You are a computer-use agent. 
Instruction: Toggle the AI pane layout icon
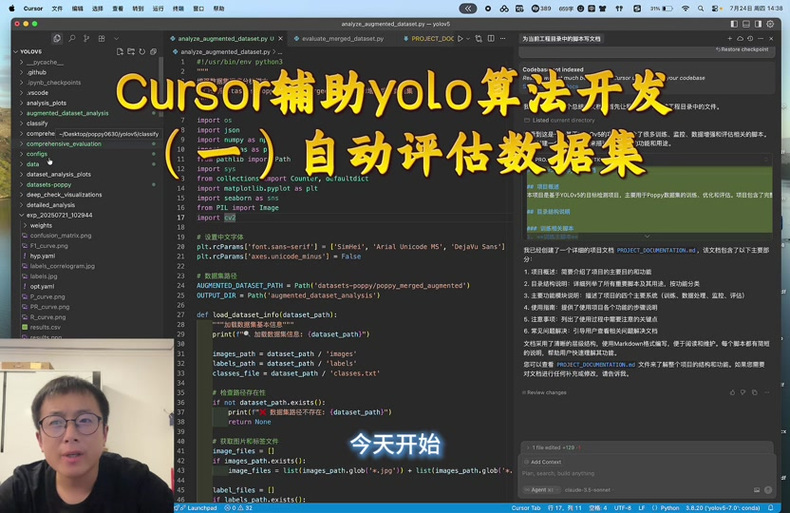tap(758, 24)
